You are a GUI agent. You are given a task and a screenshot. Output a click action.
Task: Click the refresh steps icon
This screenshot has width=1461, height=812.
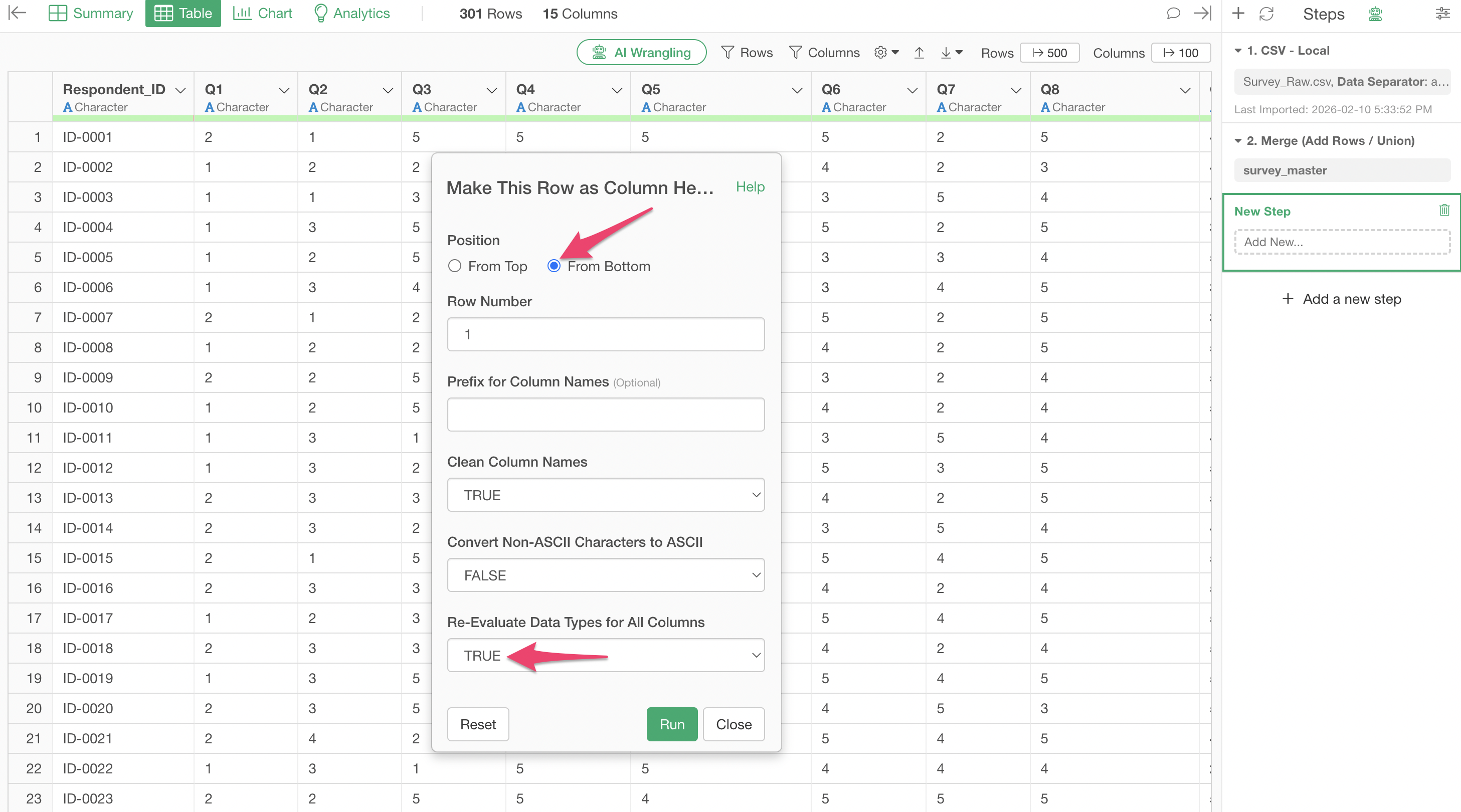[x=1266, y=14]
